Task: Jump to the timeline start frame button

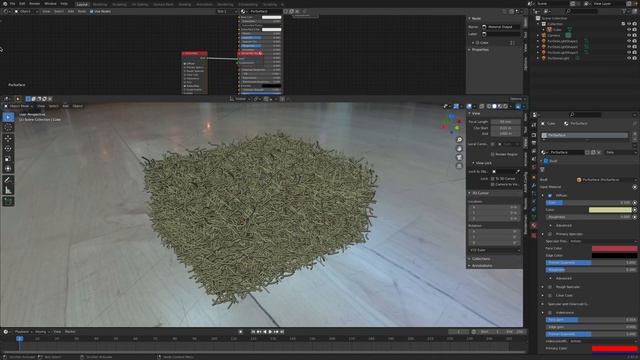Action: point(253,332)
